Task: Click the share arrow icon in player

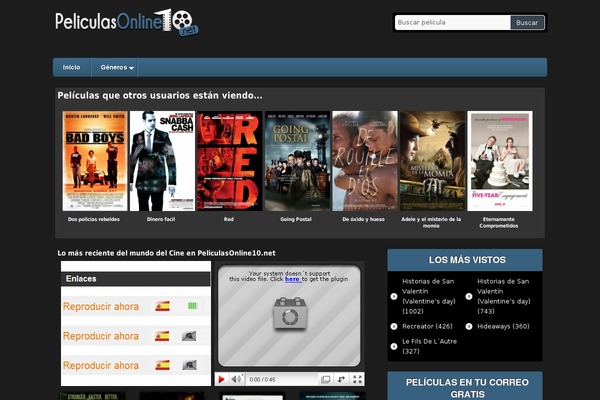Action: tap(341, 379)
